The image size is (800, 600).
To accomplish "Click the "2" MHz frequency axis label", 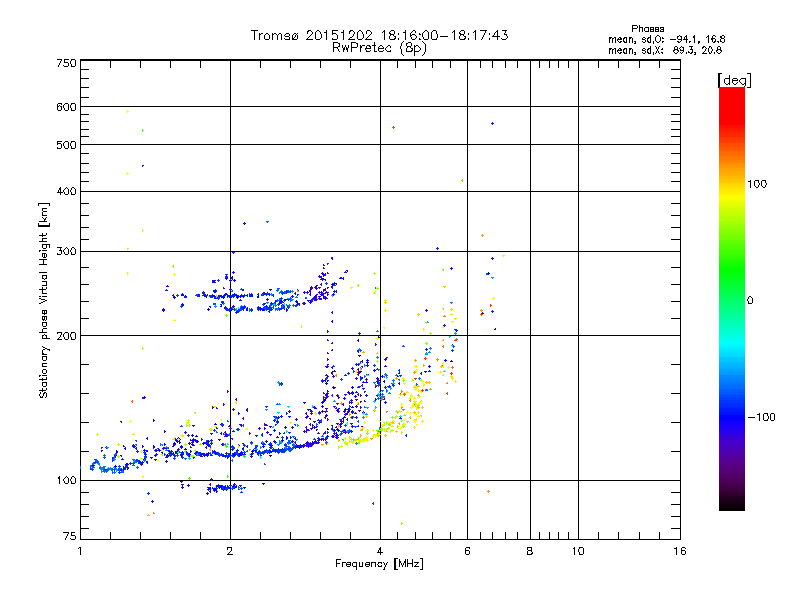I will coord(230,551).
